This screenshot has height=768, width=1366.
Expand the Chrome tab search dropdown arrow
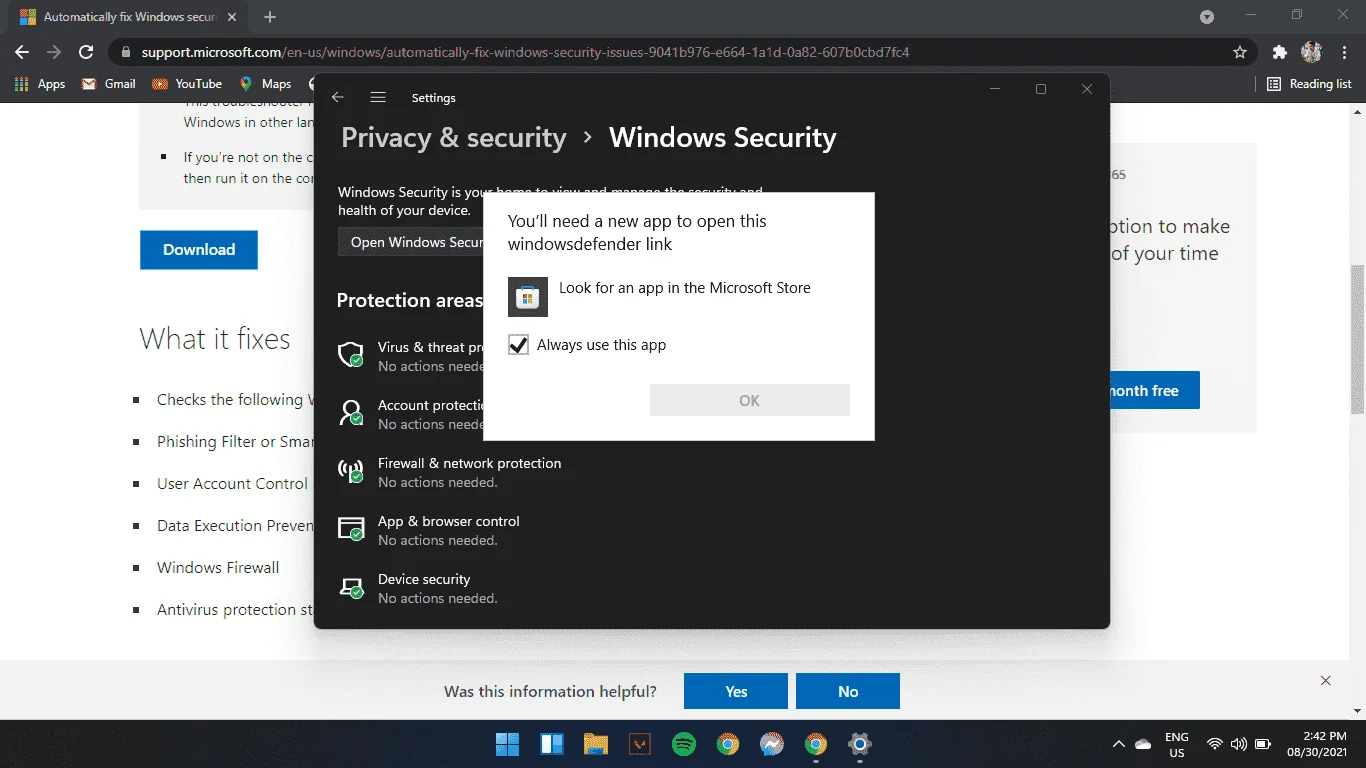tap(1207, 17)
